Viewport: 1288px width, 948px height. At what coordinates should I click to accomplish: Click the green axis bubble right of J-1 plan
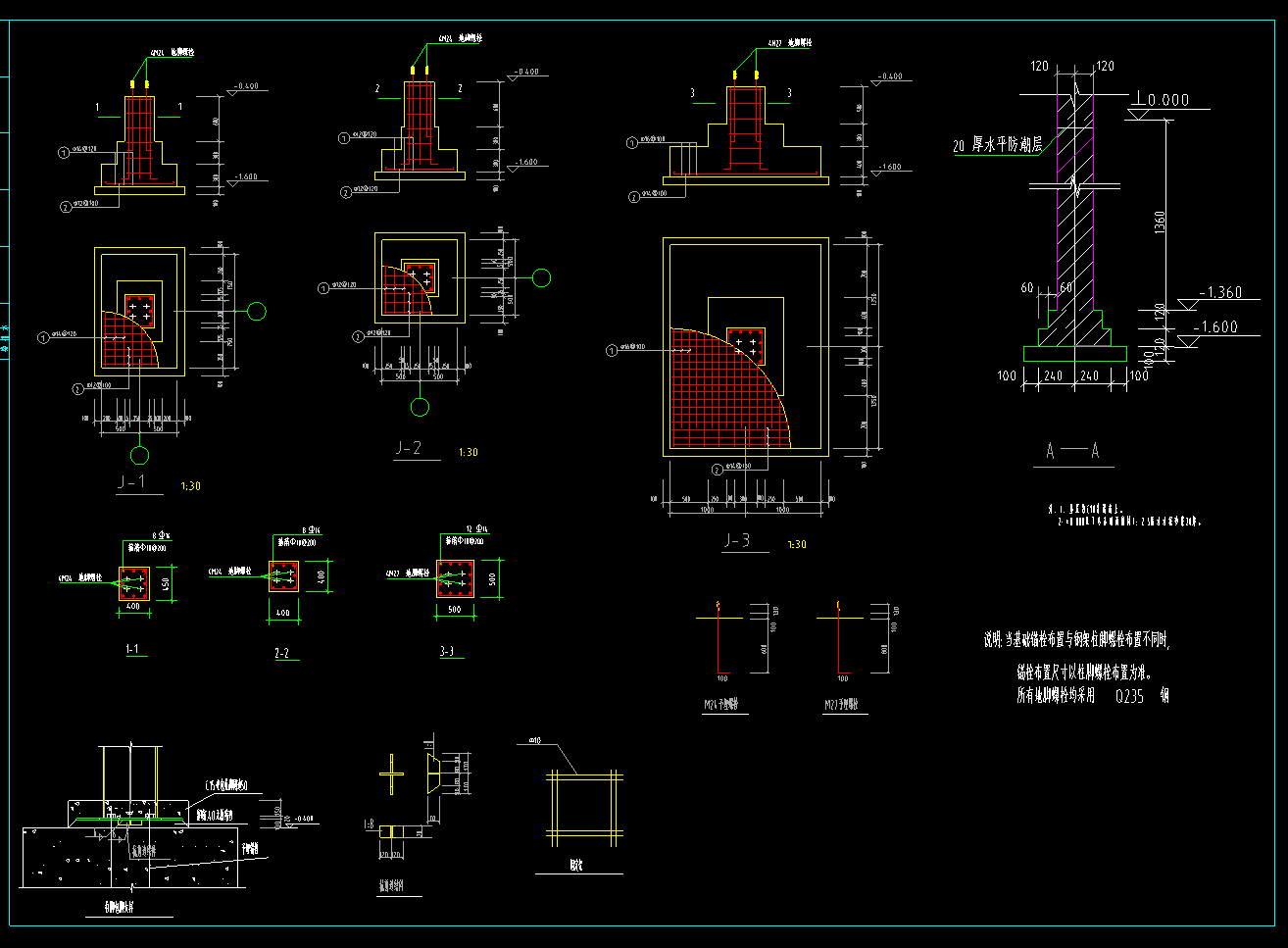click(256, 312)
